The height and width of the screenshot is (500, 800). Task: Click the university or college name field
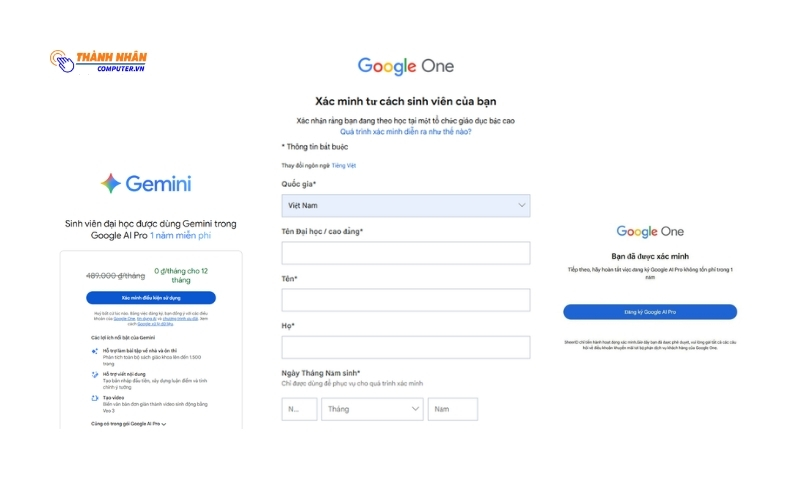[405, 253]
